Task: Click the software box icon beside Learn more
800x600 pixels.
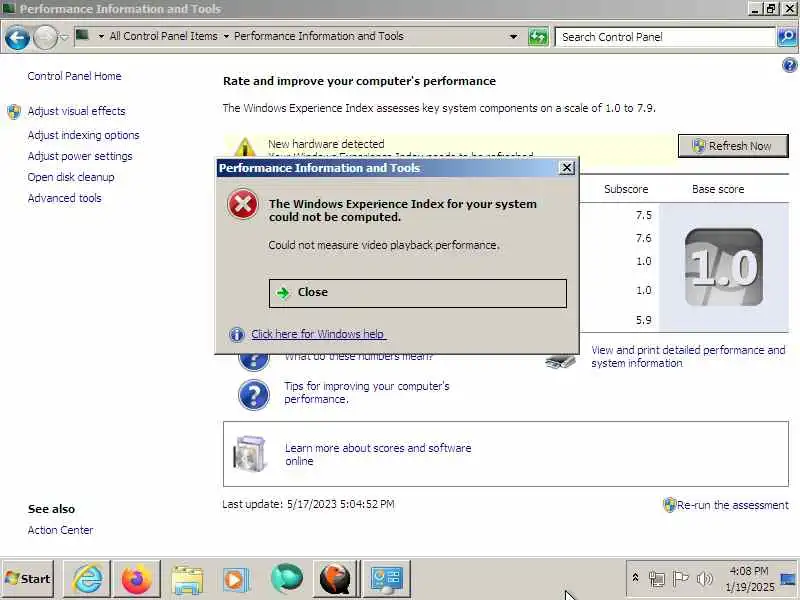Action: click(x=249, y=454)
